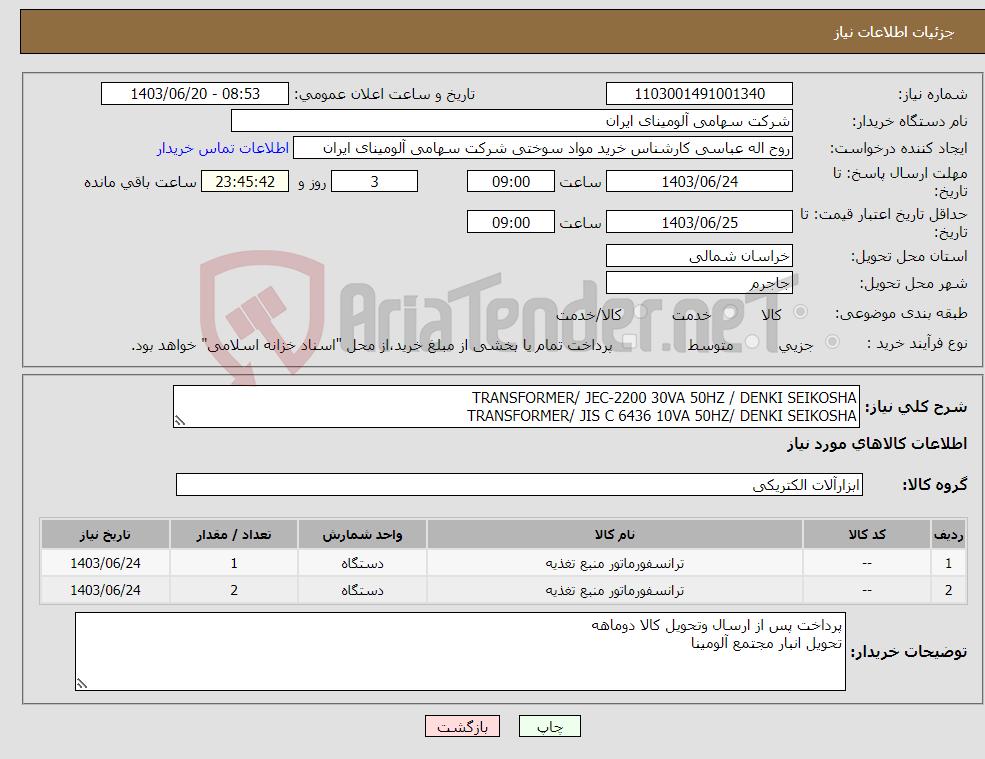Click row 2 date 1403/06/24 cell
Image resolution: width=985 pixels, height=759 pixels.
point(106,591)
